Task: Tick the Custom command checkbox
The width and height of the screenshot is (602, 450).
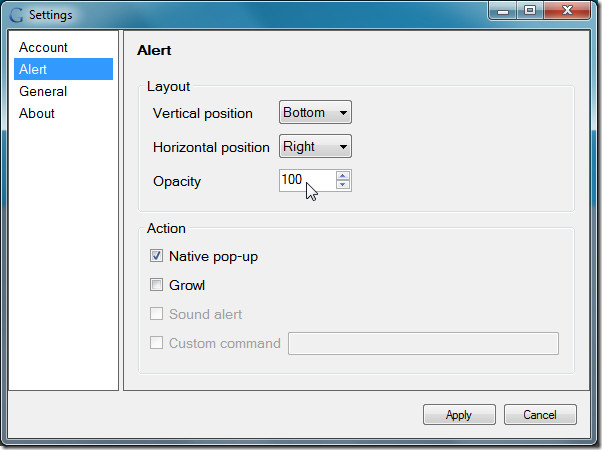Action: [x=156, y=342]
